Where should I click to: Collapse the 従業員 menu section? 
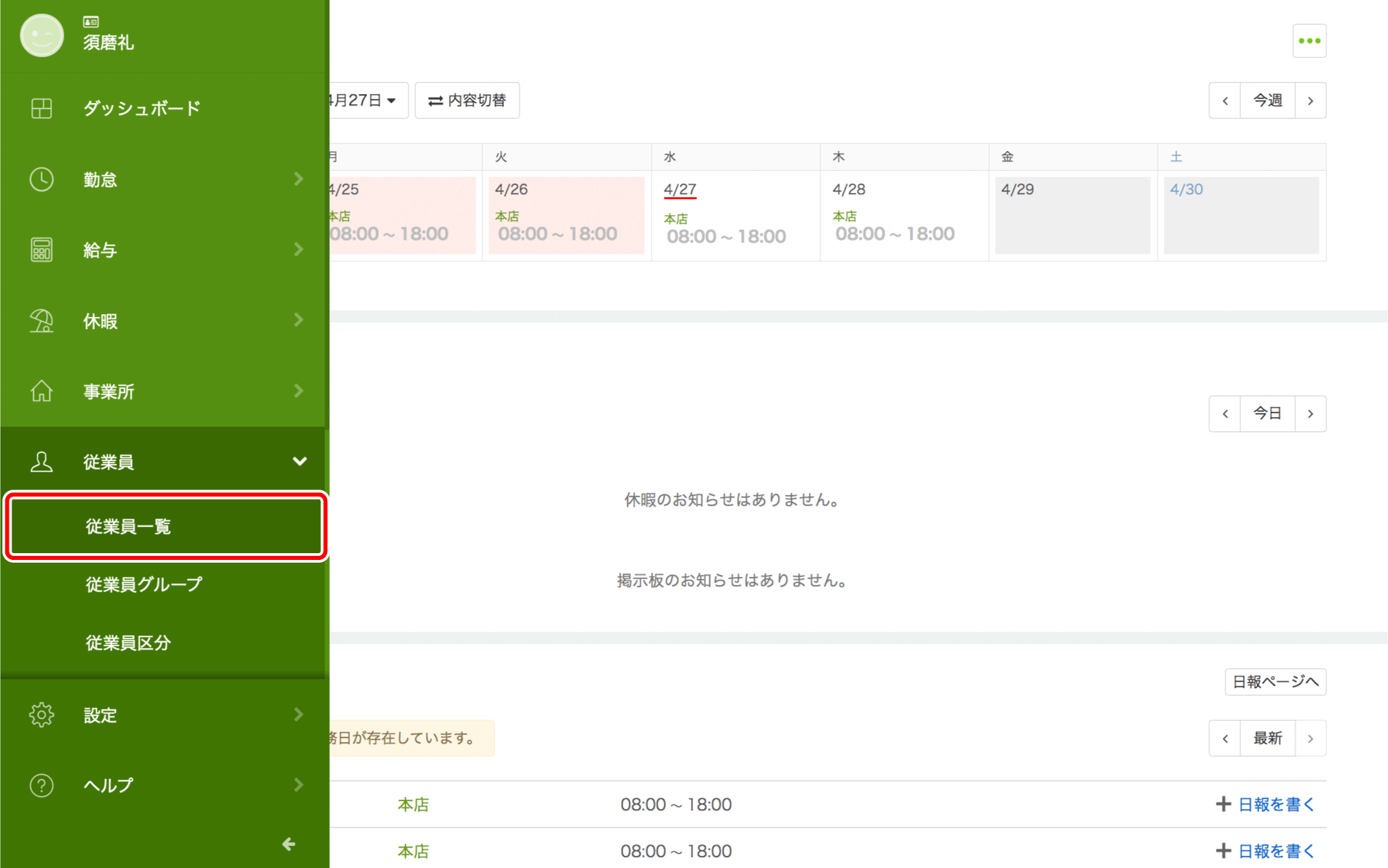click(299, 462)
